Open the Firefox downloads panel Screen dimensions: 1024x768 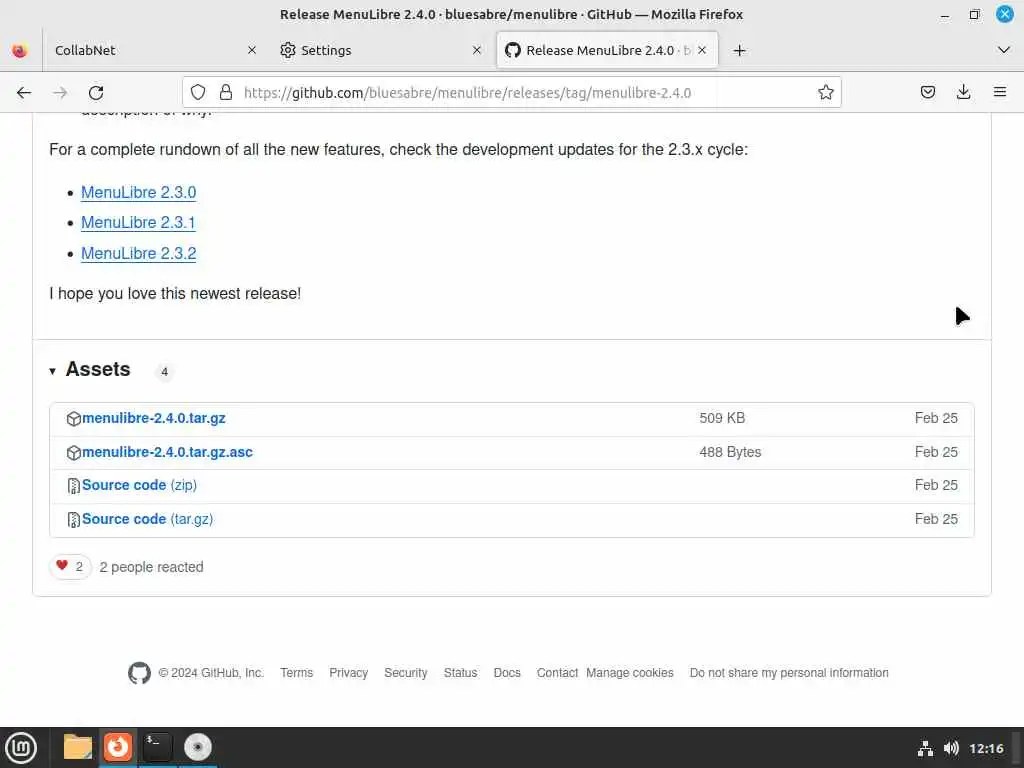click(963, 93)
